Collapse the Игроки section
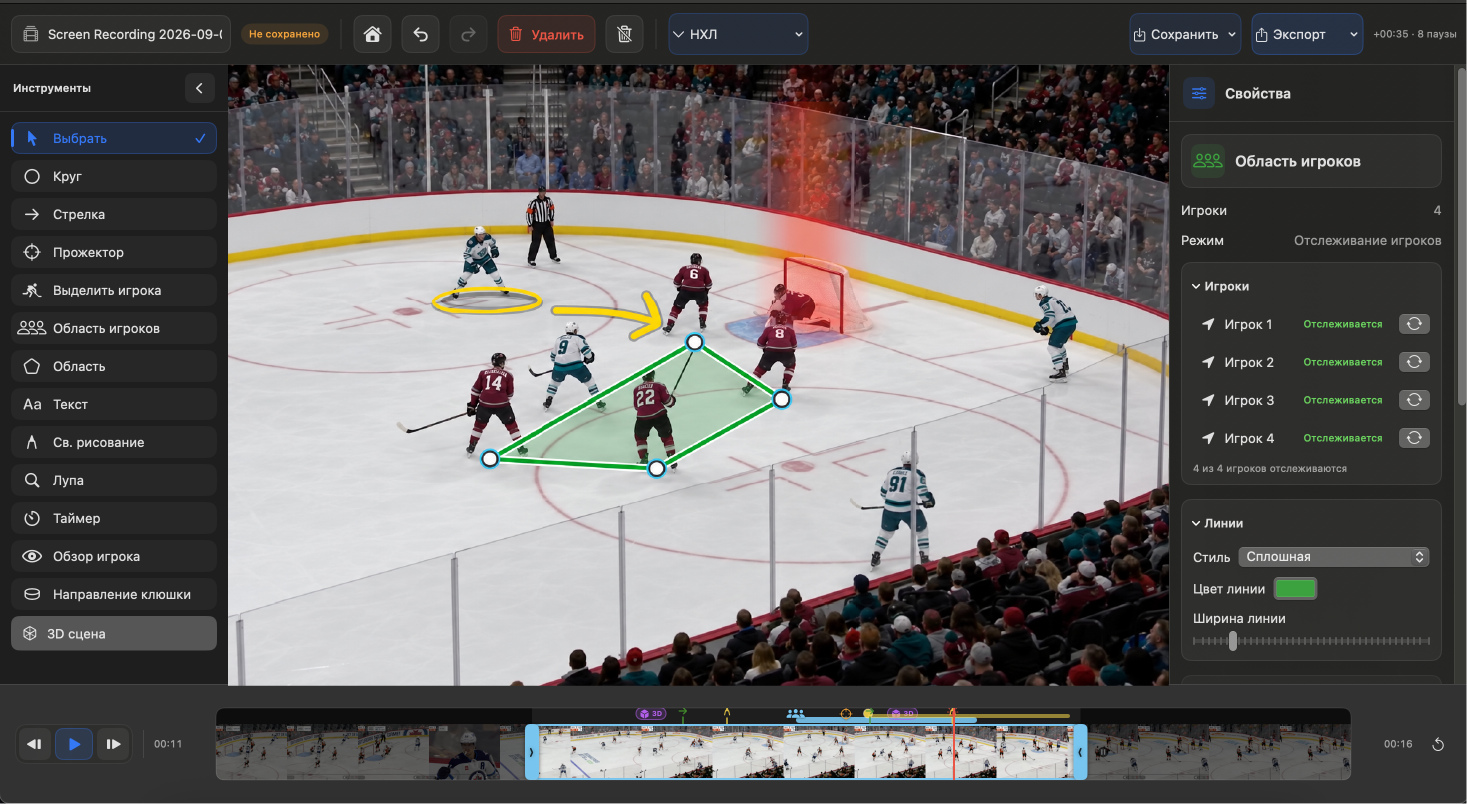The width and height of the screenshot is (1467, 804). coord(1196,286)
